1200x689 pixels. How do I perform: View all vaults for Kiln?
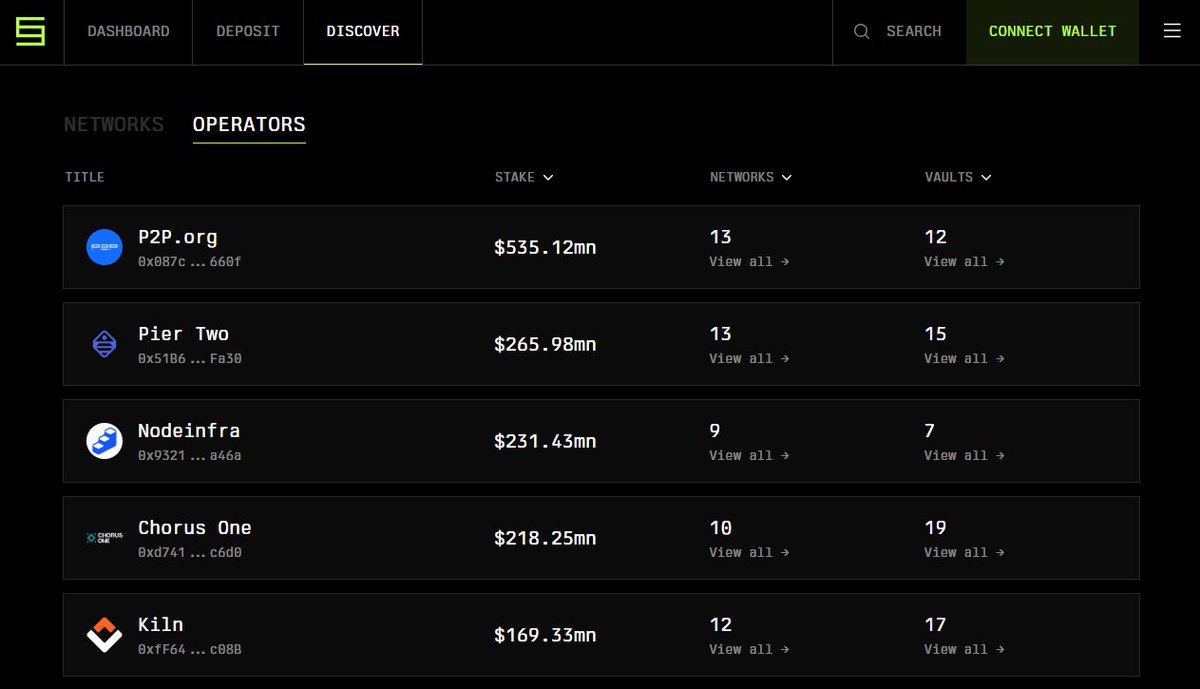coord(964,650)
